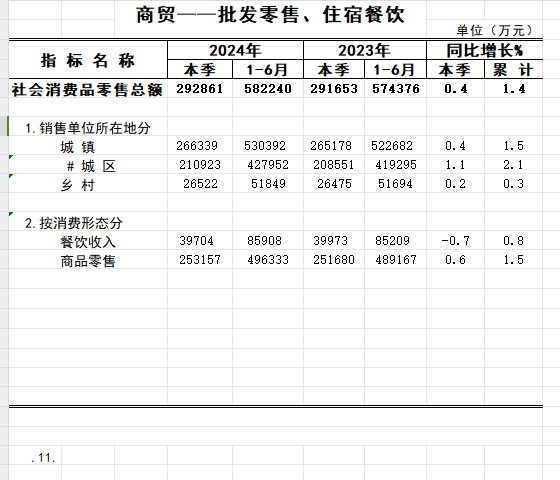
Task: Select the 指标名称 header cell
Action: pyautogui.click(x=88, y=60)
